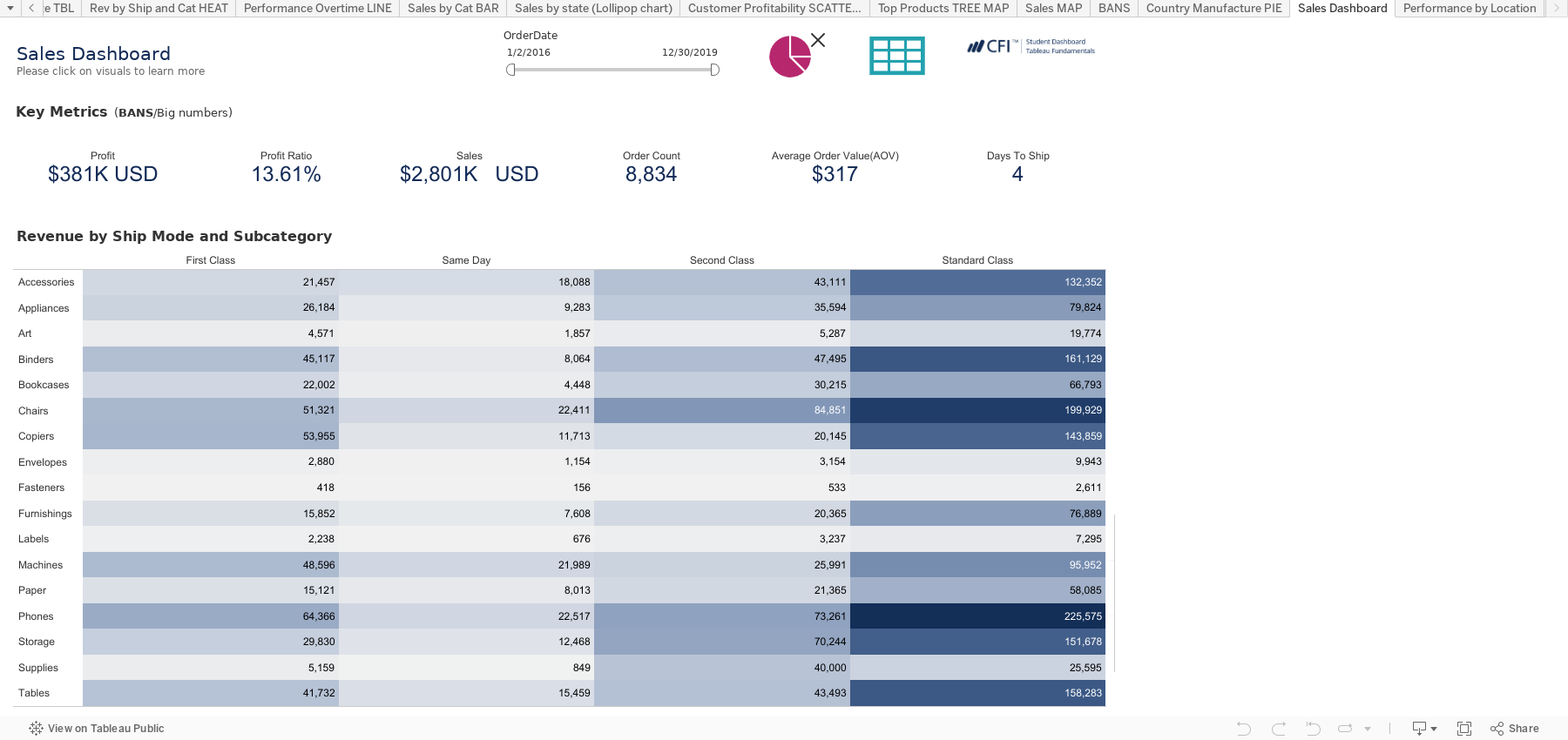Click the Copiers row label
Image resolution: width=1568 pixels, height=740 pixels.
36,436
